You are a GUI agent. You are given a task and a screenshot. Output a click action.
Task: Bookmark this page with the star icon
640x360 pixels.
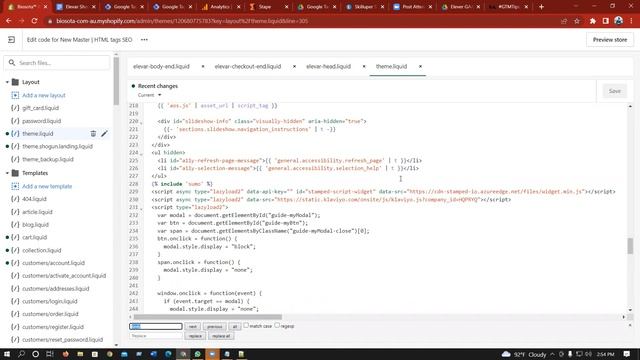tap(577, 21)
